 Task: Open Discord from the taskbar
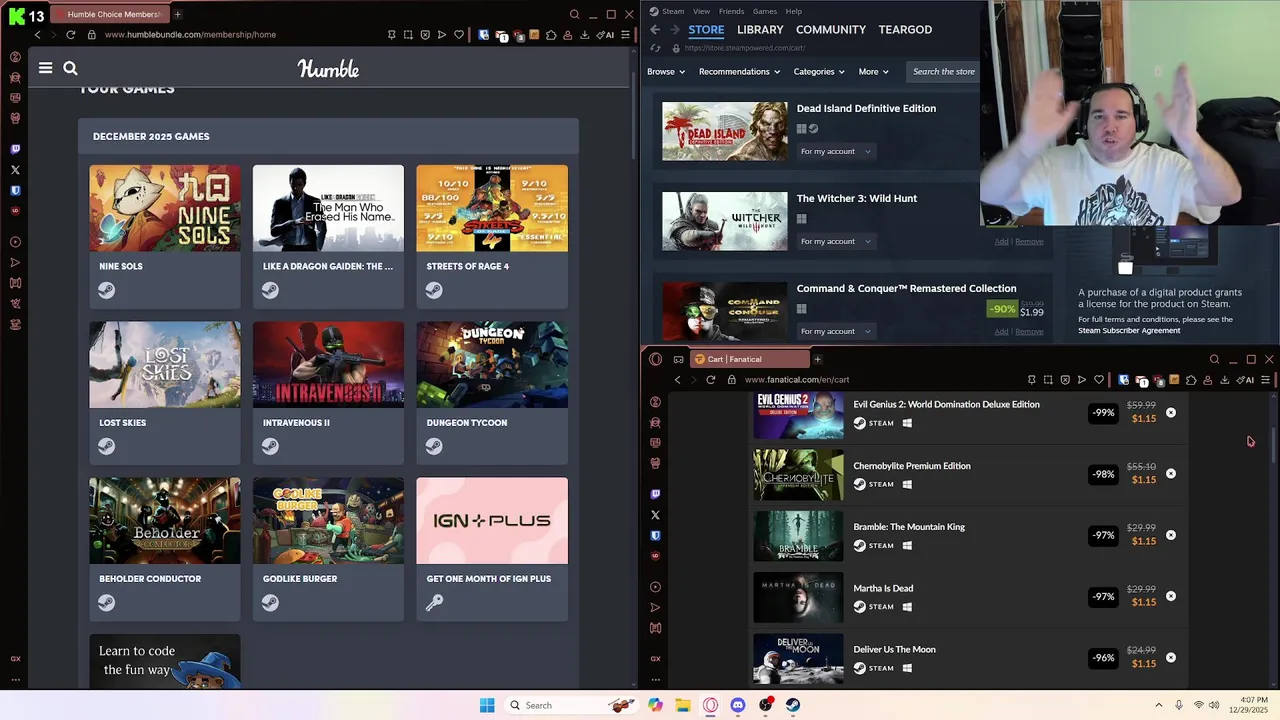(x=738, y=705)
